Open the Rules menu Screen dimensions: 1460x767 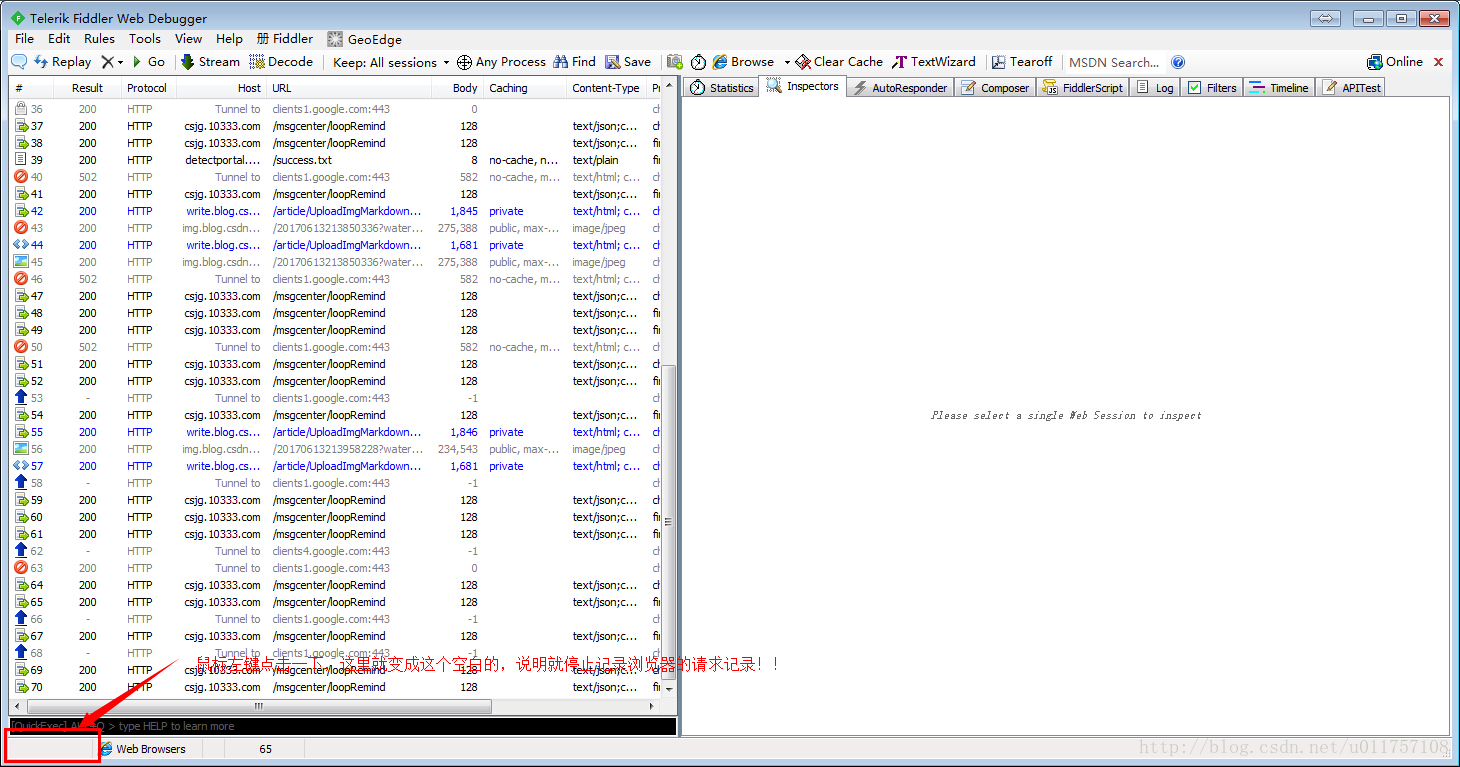pos(99,39)
